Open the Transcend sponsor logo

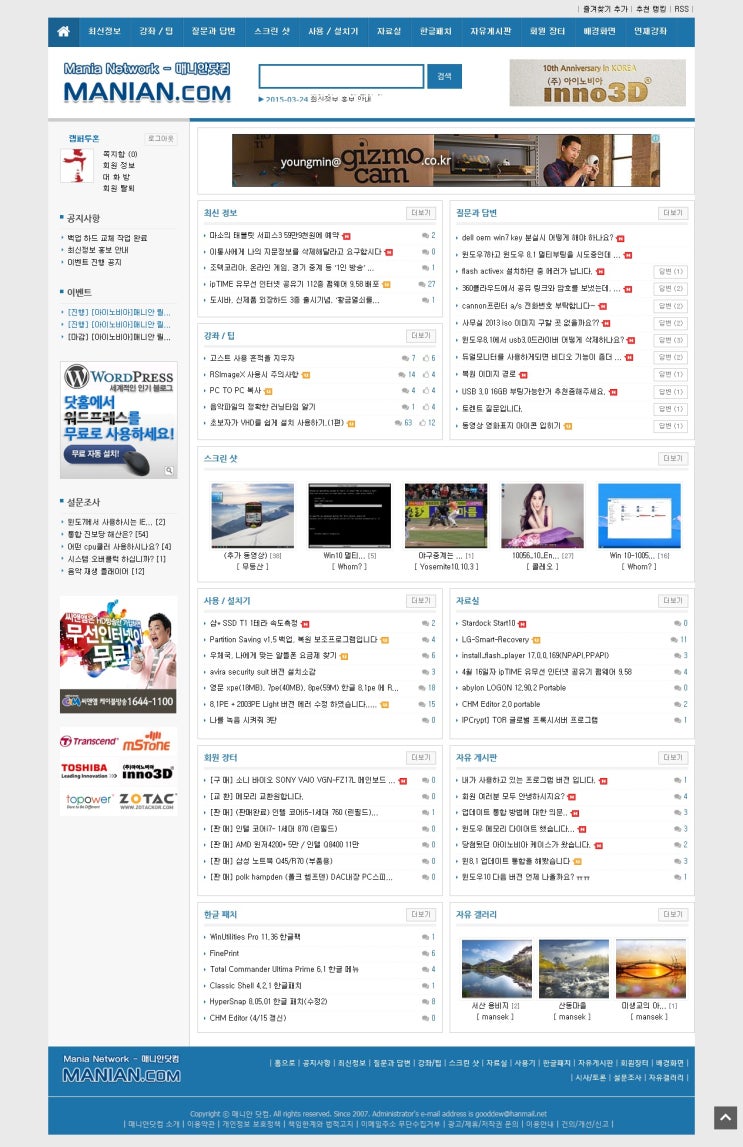click(88, 741)
